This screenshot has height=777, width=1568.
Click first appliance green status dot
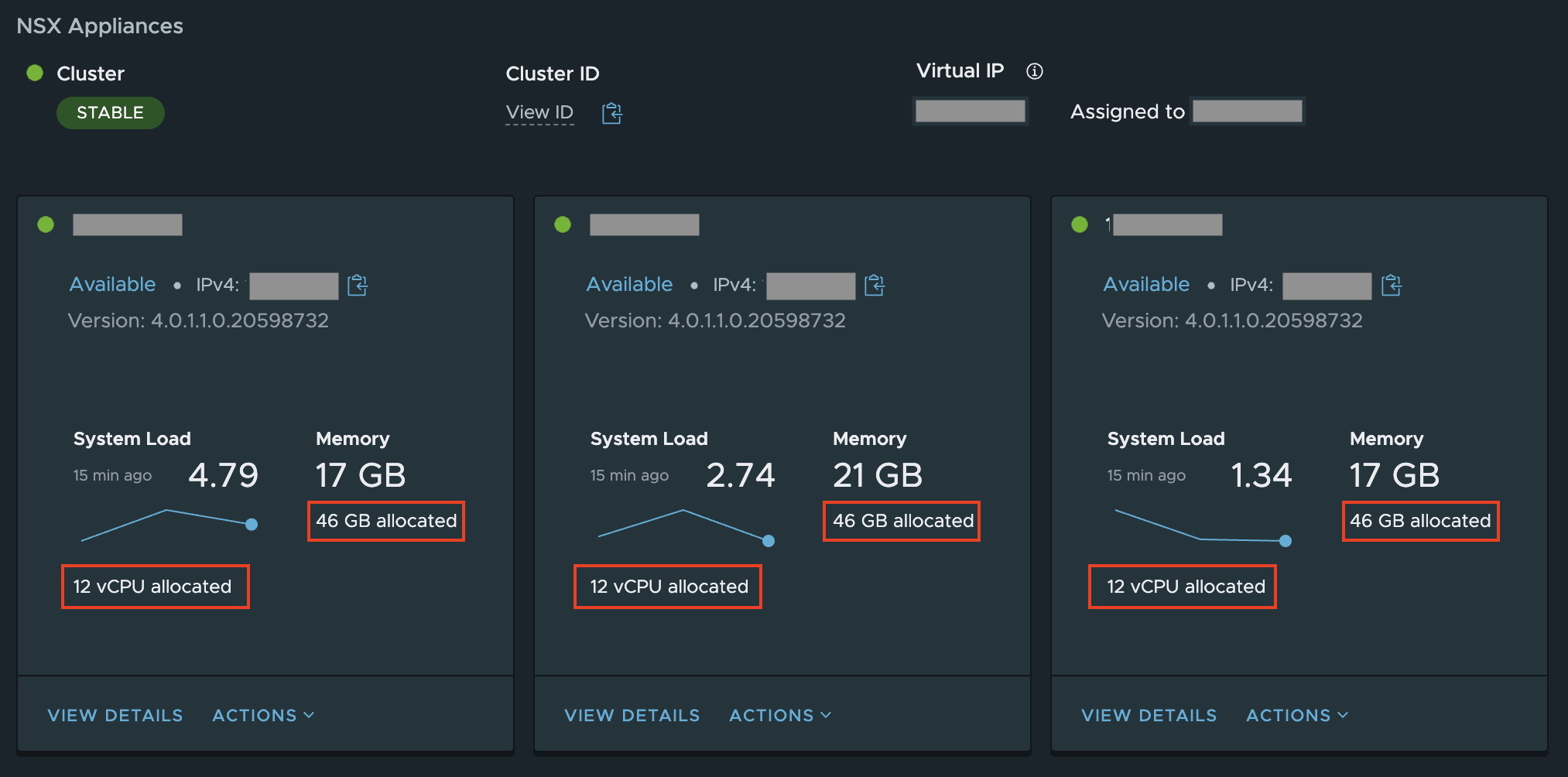pos(46,224)
